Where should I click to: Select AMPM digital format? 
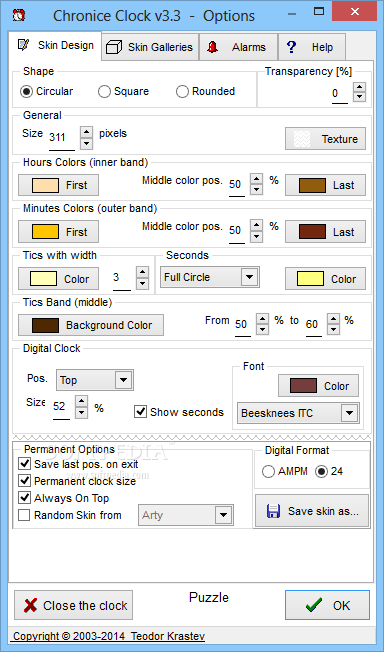point(268,472)
